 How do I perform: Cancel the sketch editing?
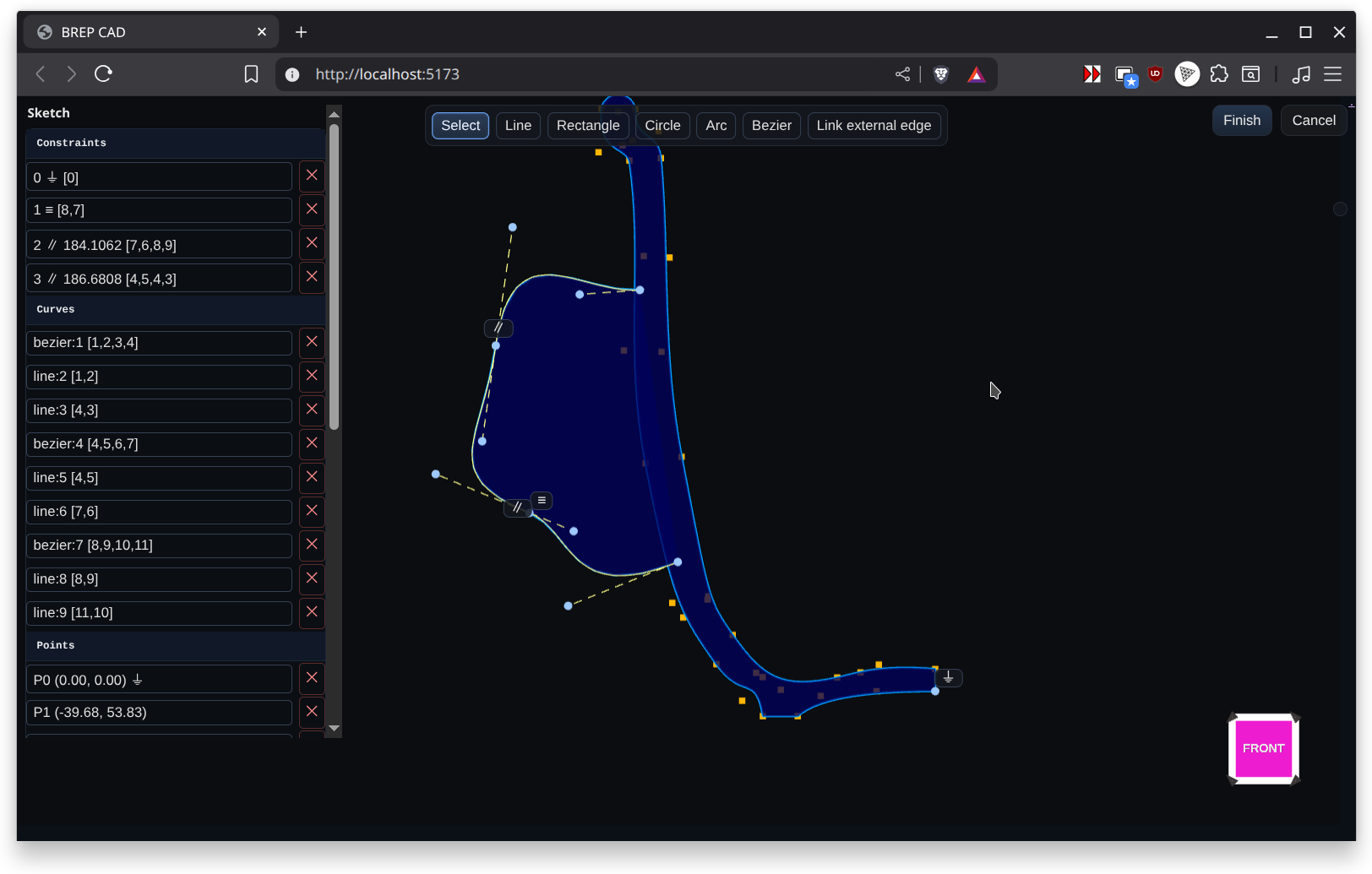1313,121
